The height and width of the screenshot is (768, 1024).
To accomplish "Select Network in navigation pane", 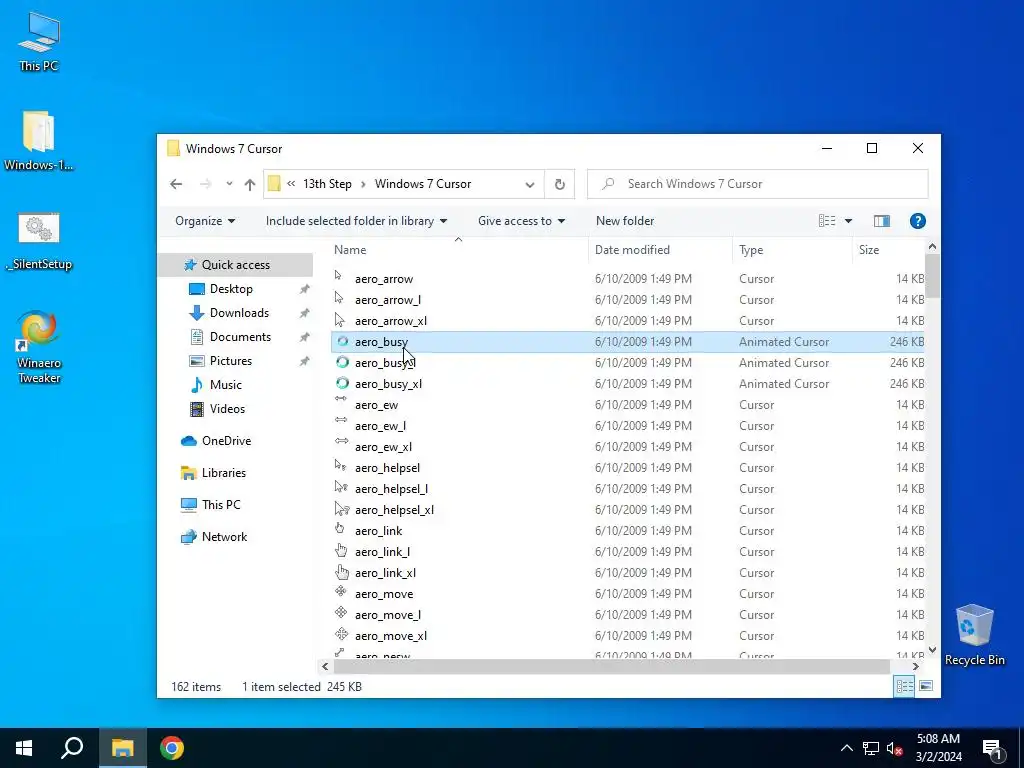I will (224, 537).
